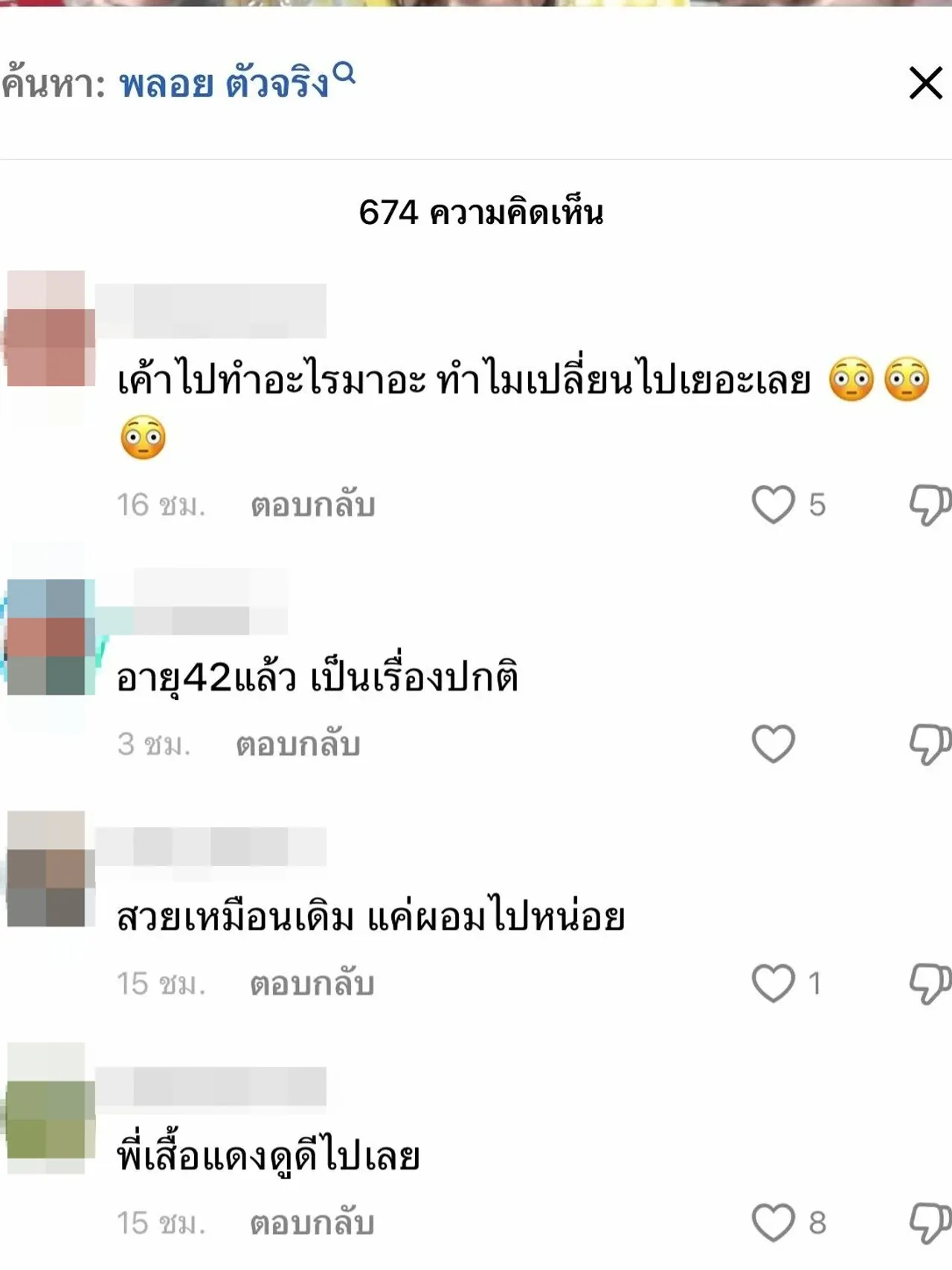Reply to the 3 ชม. comment
Viewport: 952px width, 1270px height.
click(x=297, y=744)
